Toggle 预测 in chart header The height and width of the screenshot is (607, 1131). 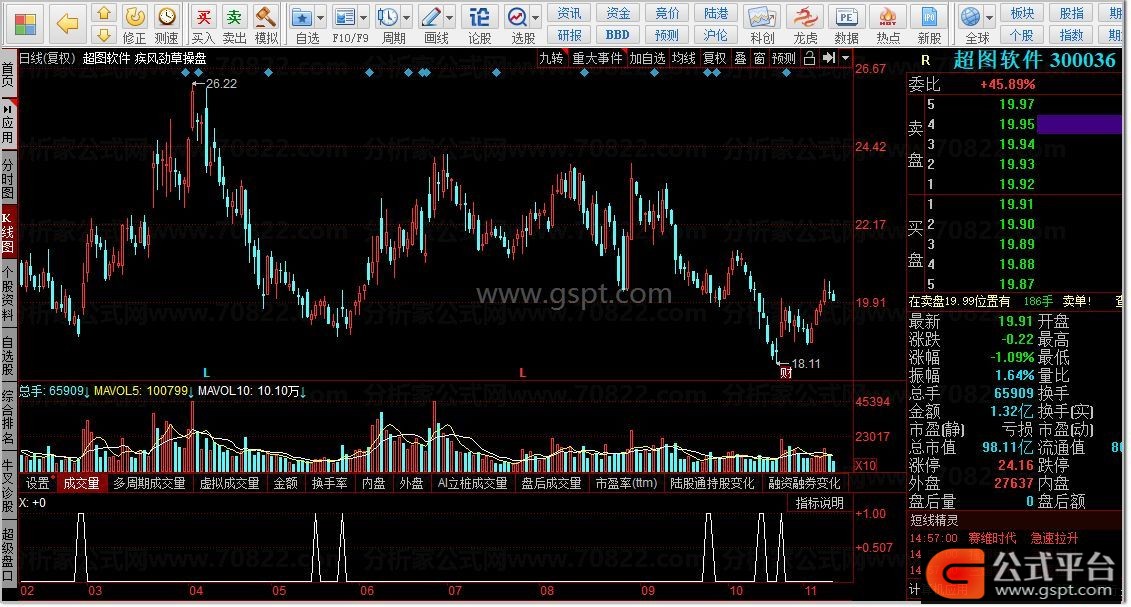(784, 58)
